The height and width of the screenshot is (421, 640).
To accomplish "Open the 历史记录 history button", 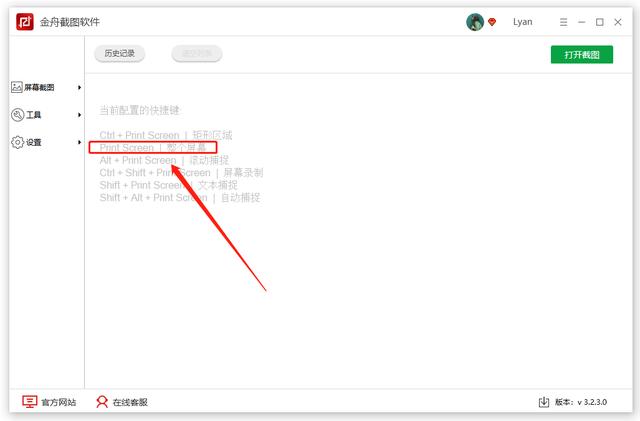I will pyautogui.click(x=120, y=54).
